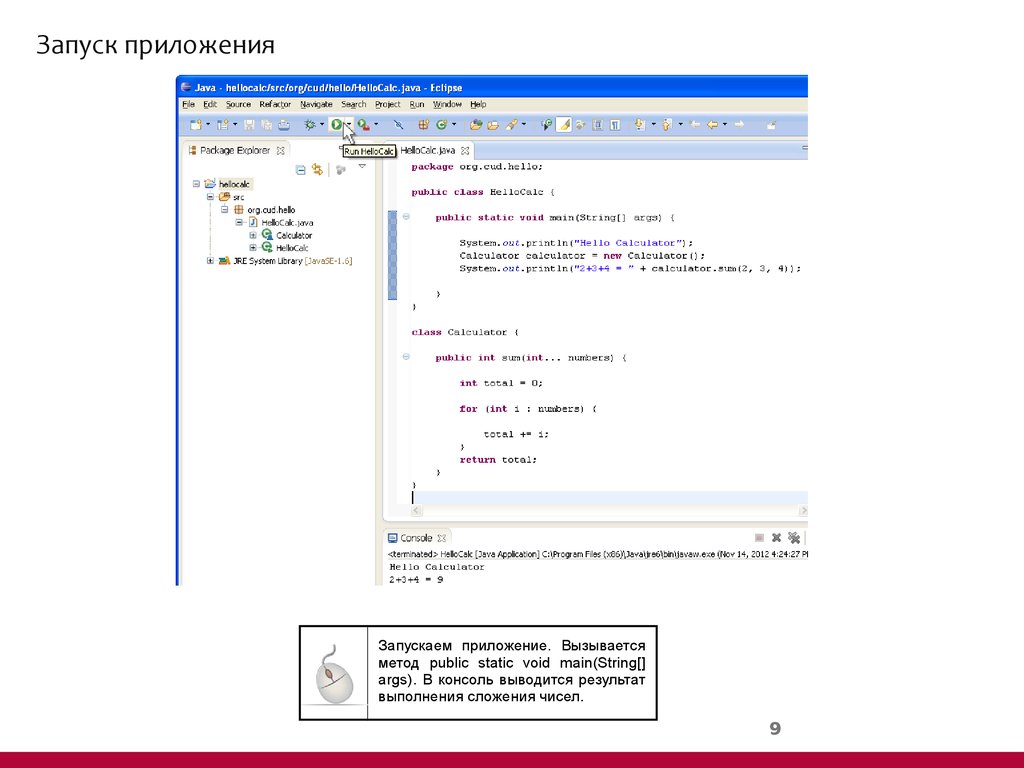Collapse the sum method fold marker
Screen dimensions: 1024x768
pos(405,357)
